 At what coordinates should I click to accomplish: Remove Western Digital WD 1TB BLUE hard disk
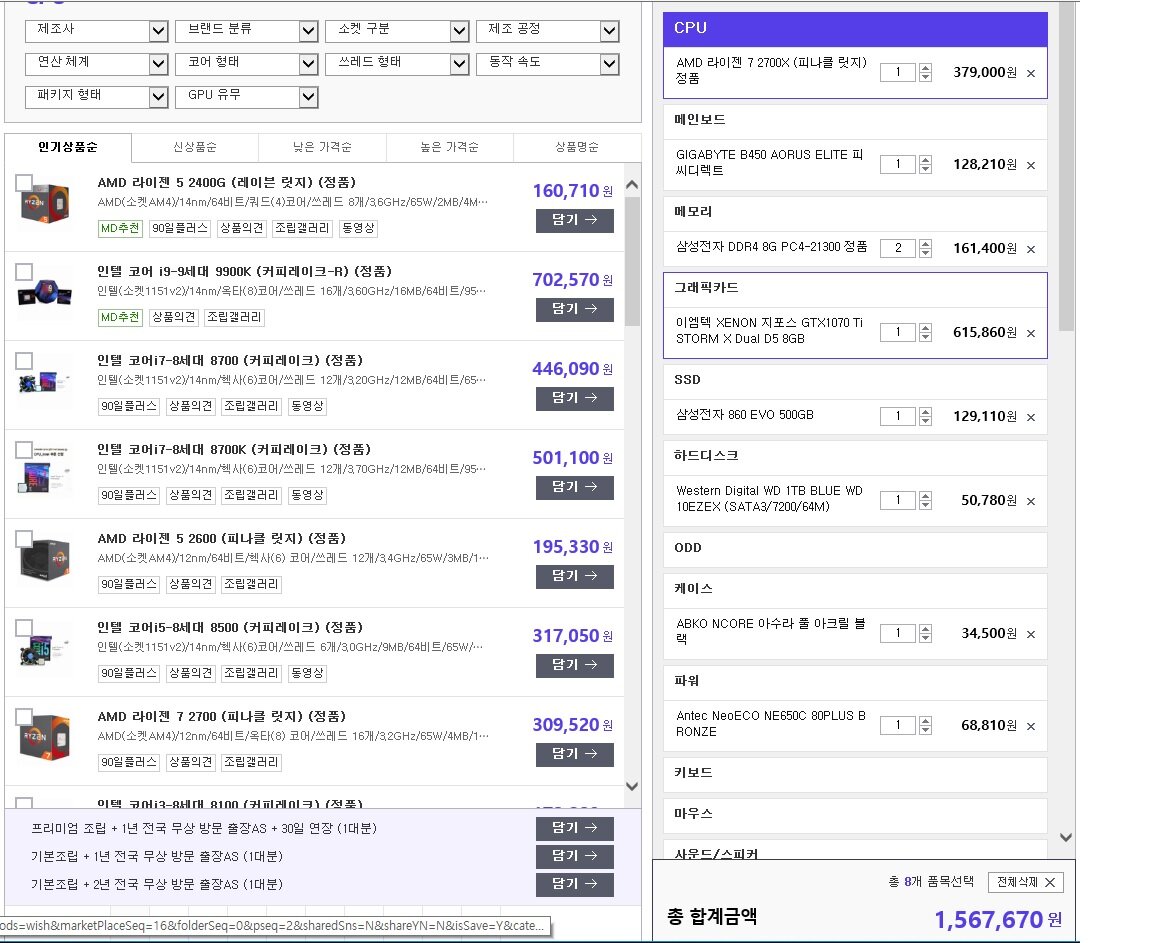(1031, 502)
